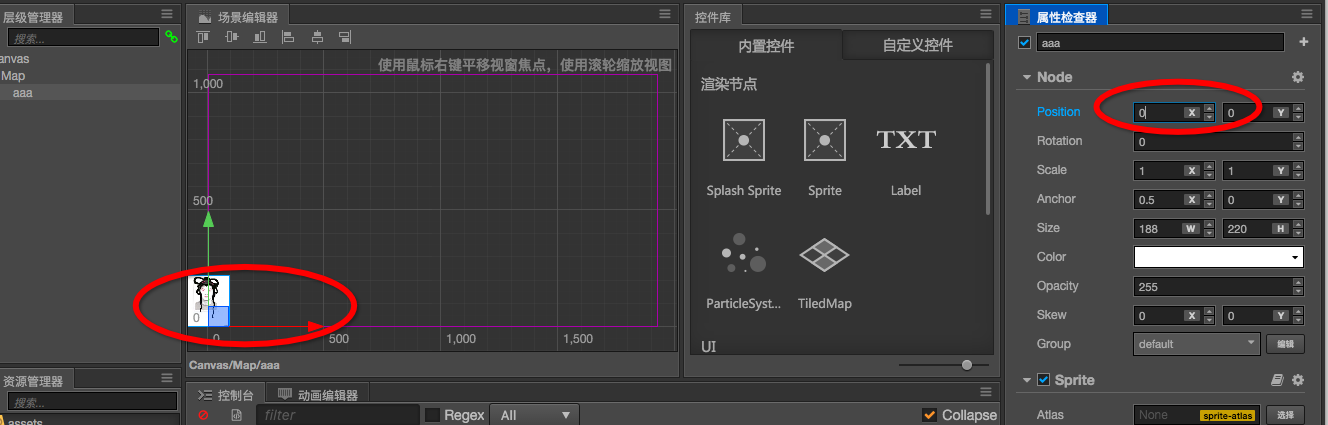Open the animation editor tab 动画编辑器
This screenshot has height=425, width=1328.
[319, 394]
